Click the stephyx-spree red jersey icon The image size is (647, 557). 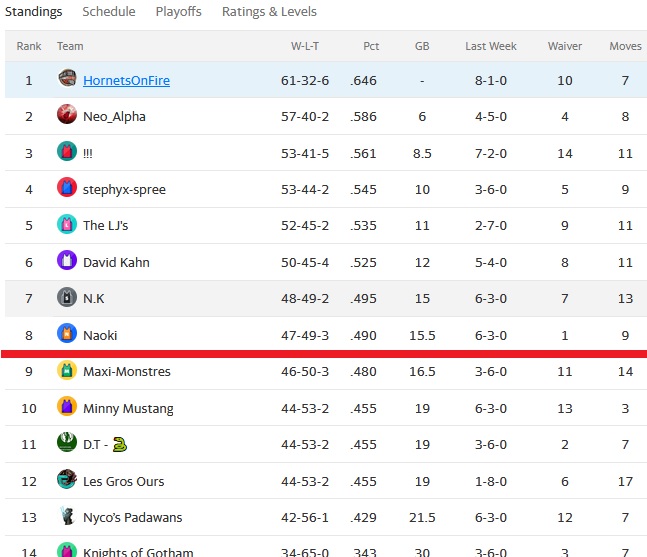click(x=67, y=187)
